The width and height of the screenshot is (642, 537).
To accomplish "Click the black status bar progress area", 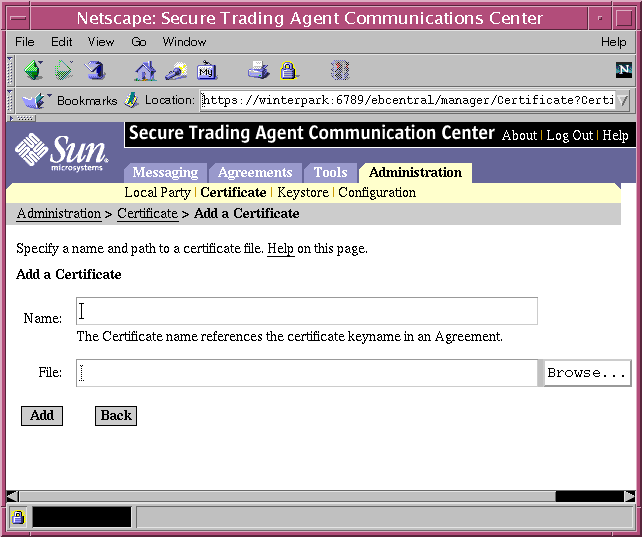I will (x=82, y=517).
